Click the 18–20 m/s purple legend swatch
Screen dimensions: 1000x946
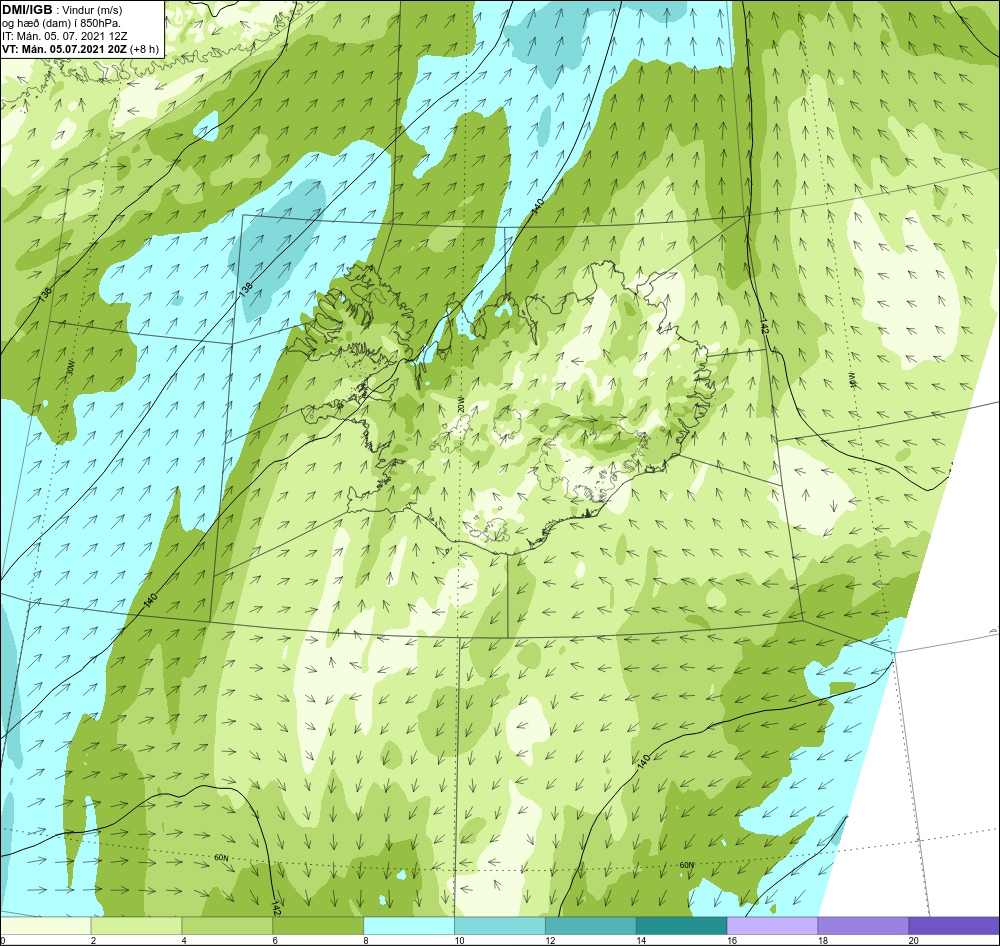click(863, 925)
